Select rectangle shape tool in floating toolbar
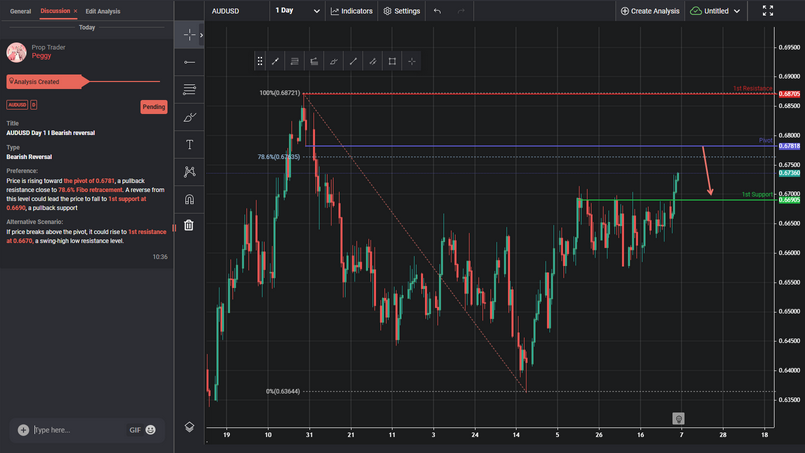 392,61
